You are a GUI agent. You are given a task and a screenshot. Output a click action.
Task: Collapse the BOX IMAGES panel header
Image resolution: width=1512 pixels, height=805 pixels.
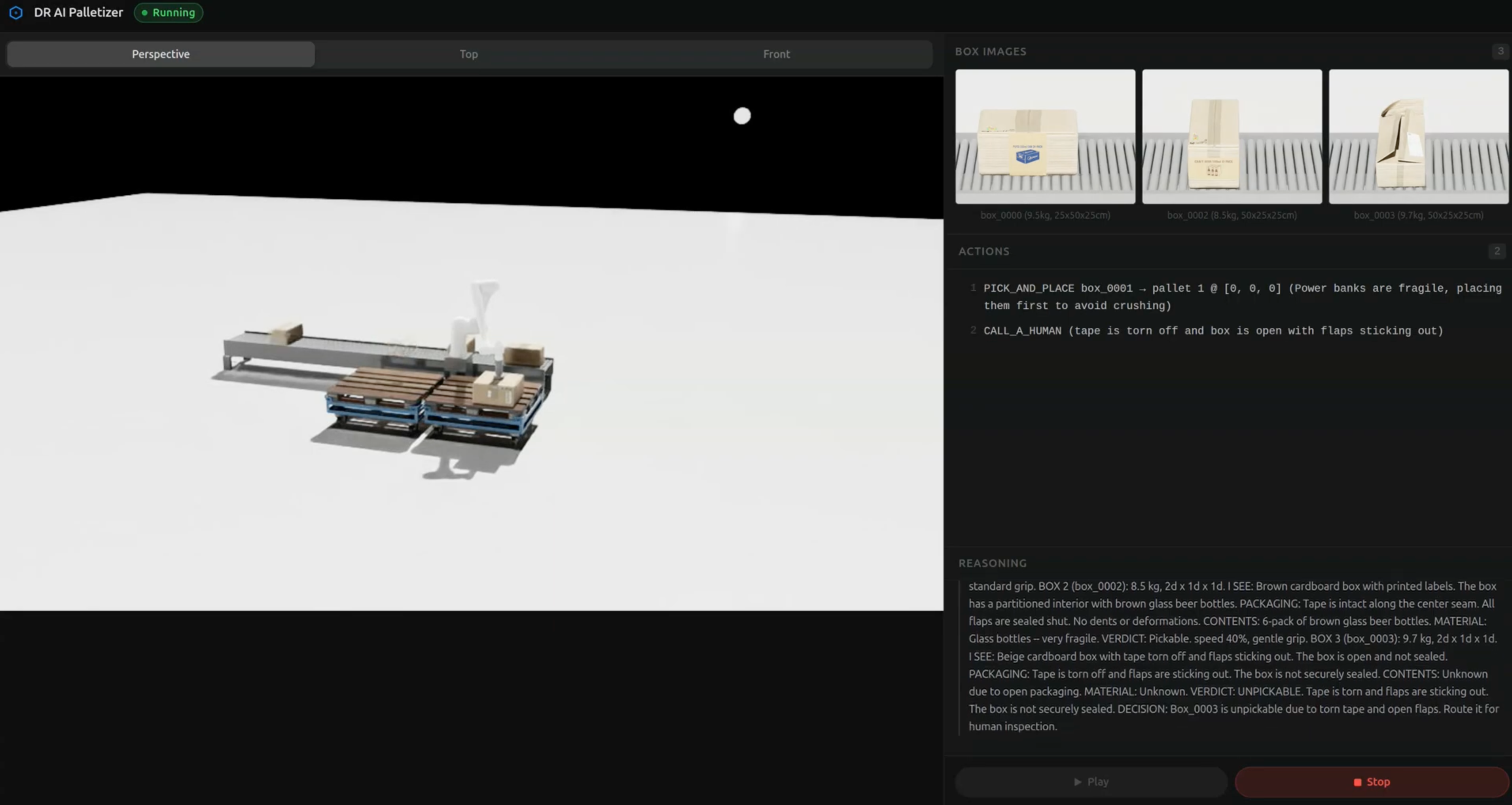coord(991,51)
